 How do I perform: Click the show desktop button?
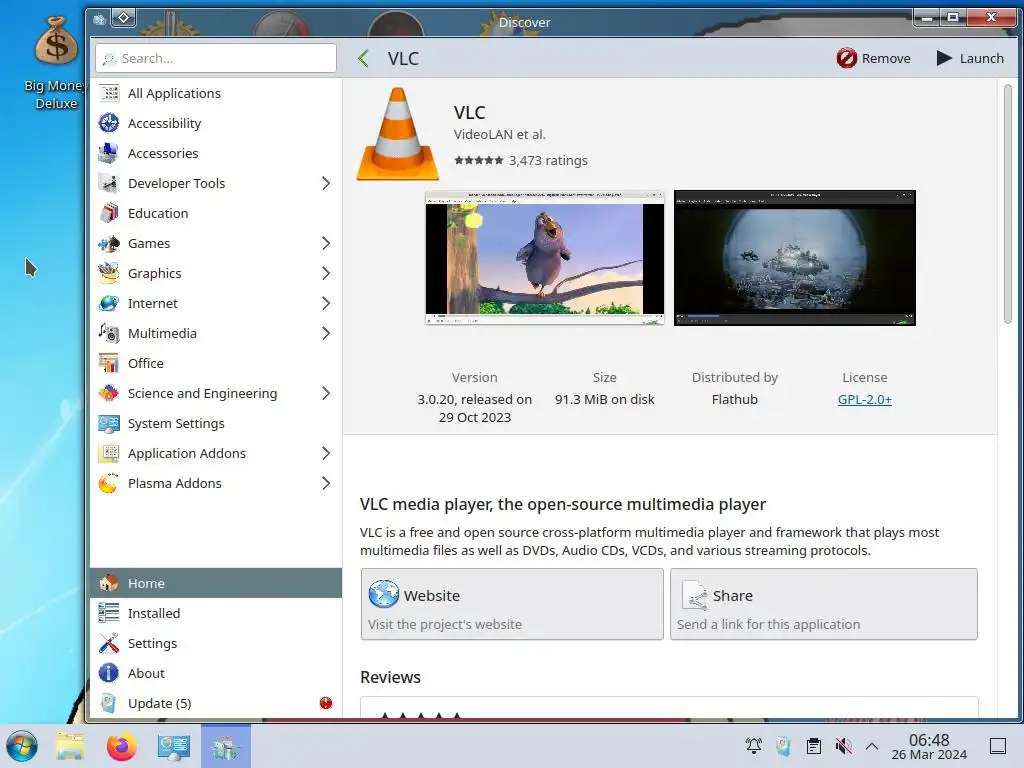998,746
